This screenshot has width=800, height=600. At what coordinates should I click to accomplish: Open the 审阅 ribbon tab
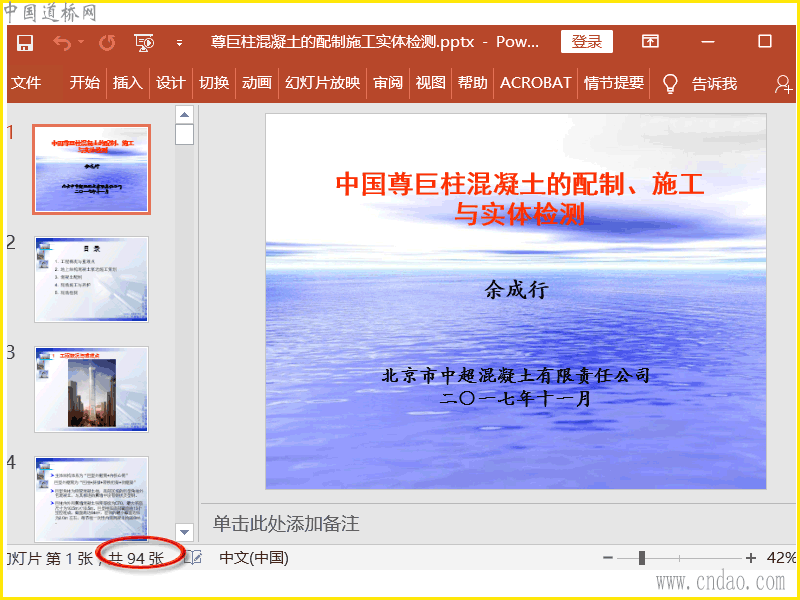pos(388,83)
